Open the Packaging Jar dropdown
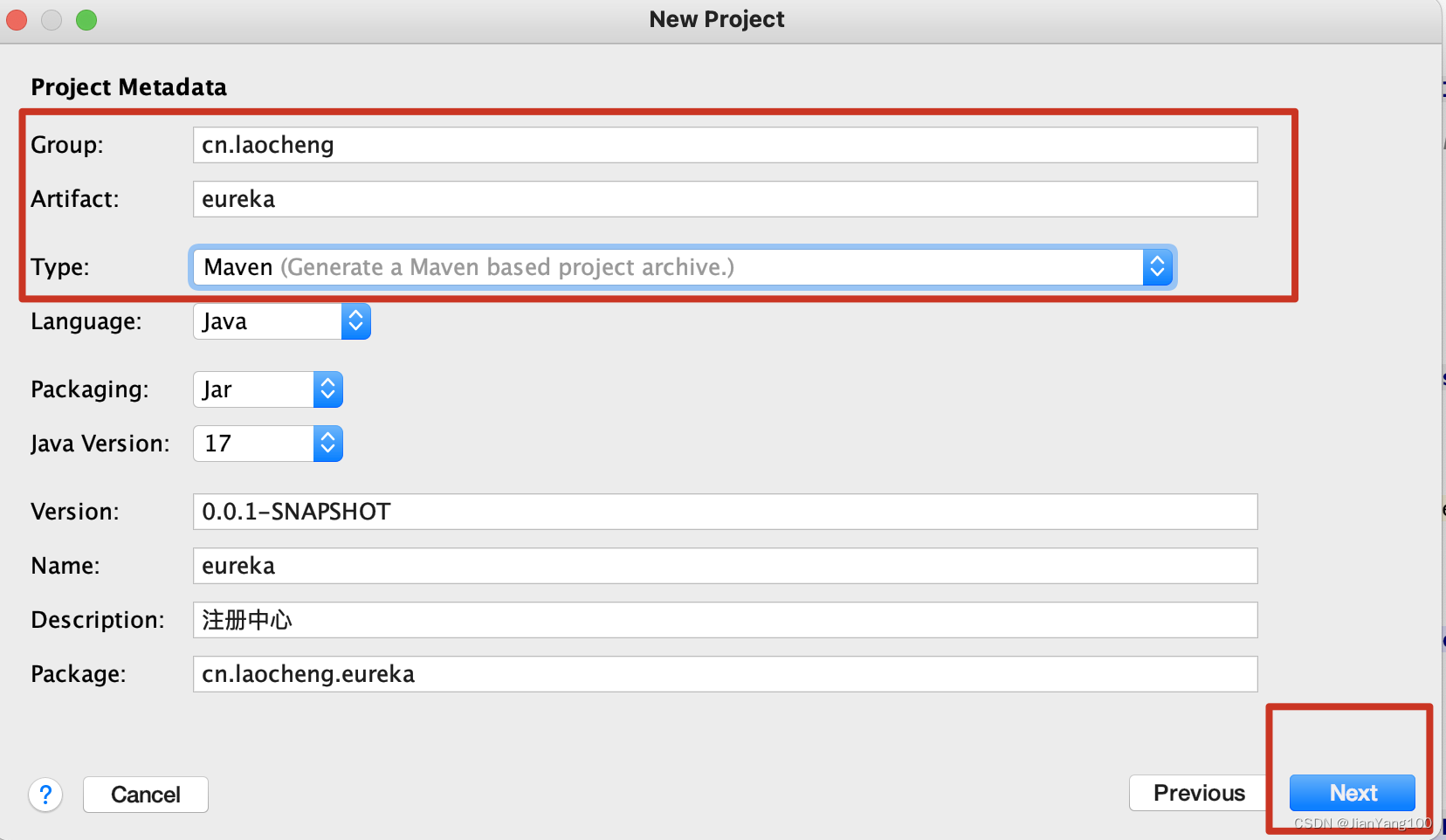This screenshot has width=1446, height=840. click(327, 389)
